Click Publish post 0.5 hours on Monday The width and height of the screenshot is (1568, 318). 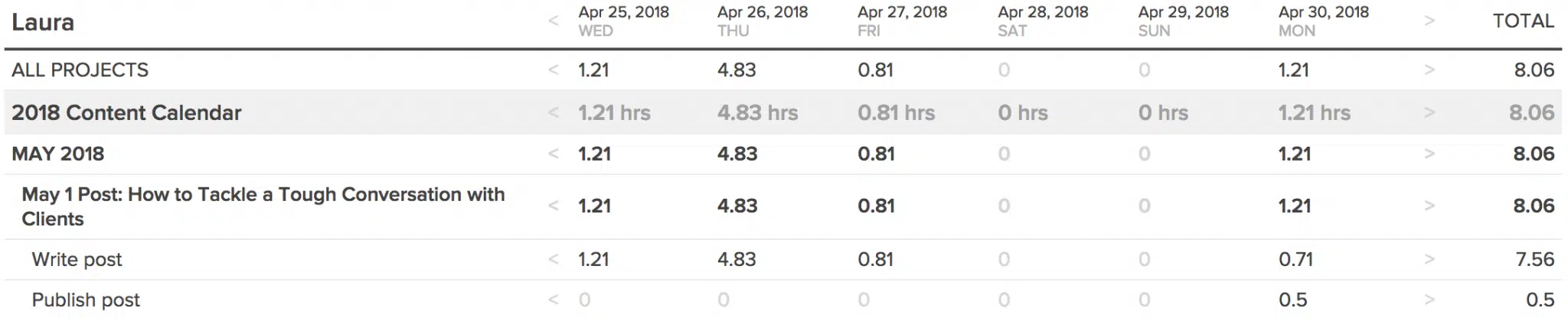(x=1292, y=300)
